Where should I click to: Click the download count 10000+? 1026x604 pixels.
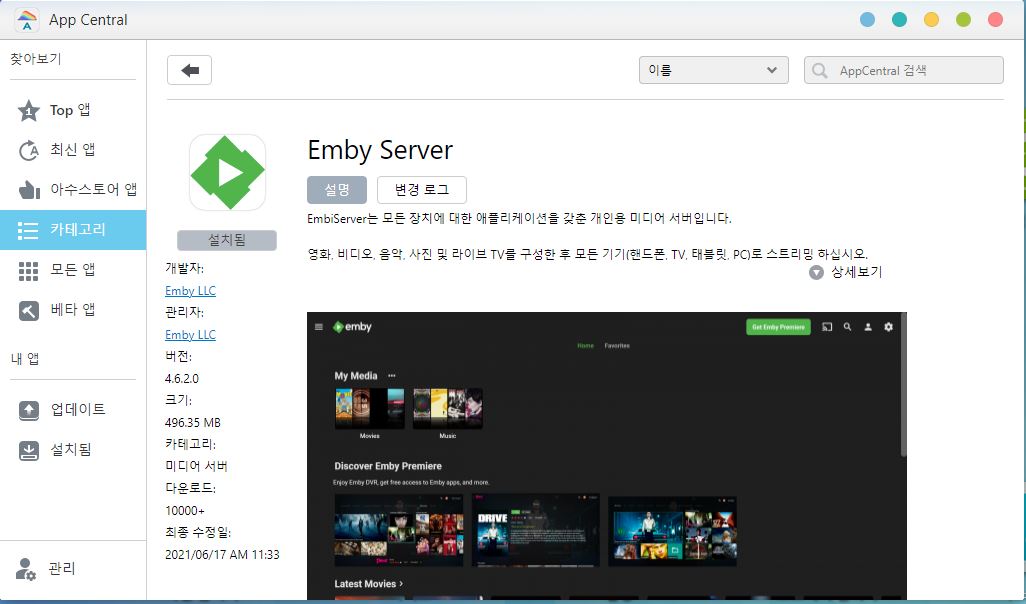tap(185, 510)
